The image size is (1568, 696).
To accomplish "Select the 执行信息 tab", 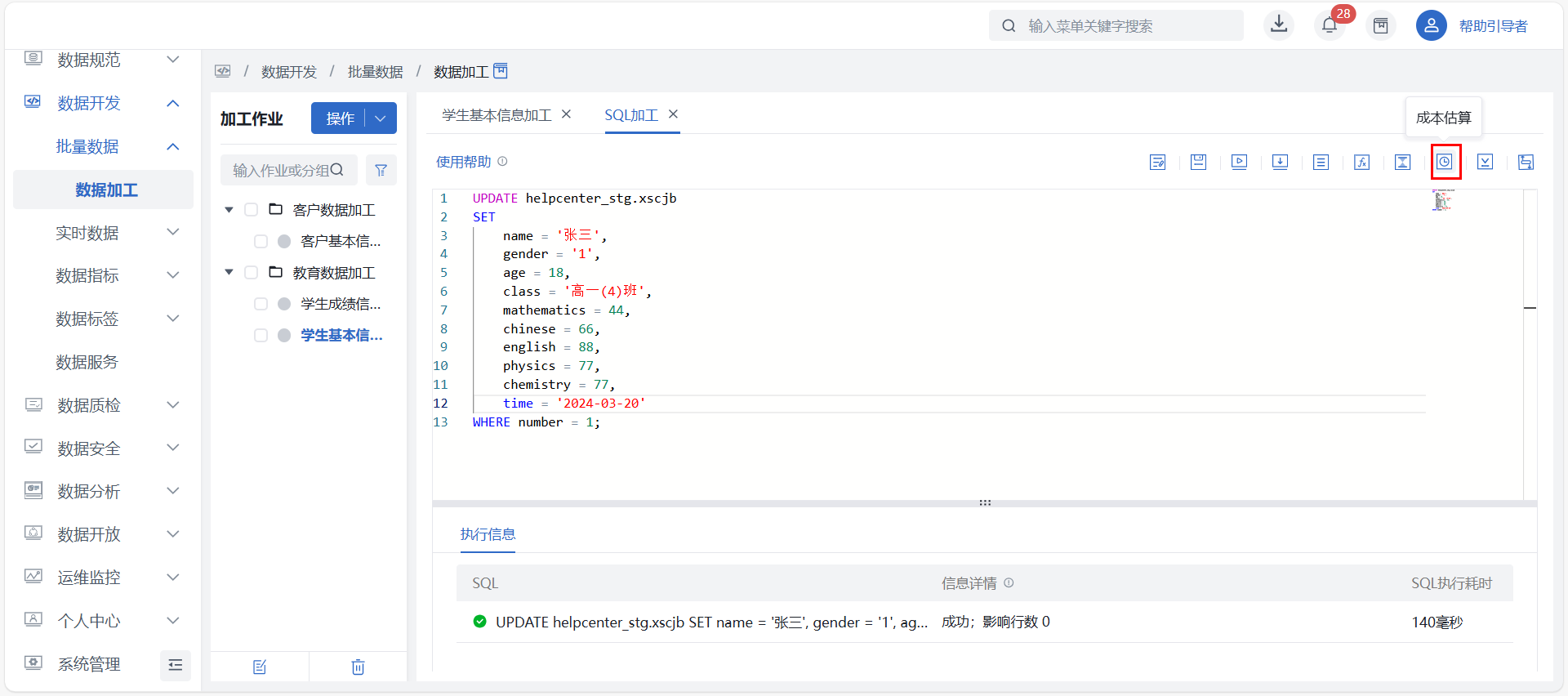I will [488, 534].
